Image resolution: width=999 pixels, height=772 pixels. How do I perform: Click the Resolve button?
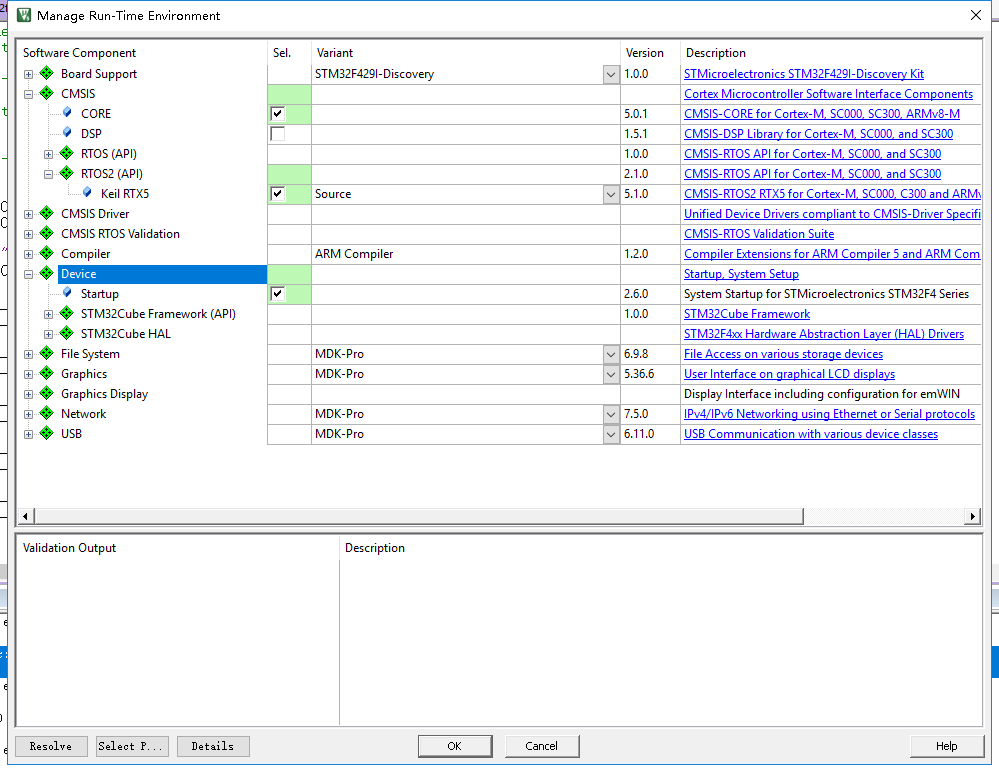tap(51, 746)
